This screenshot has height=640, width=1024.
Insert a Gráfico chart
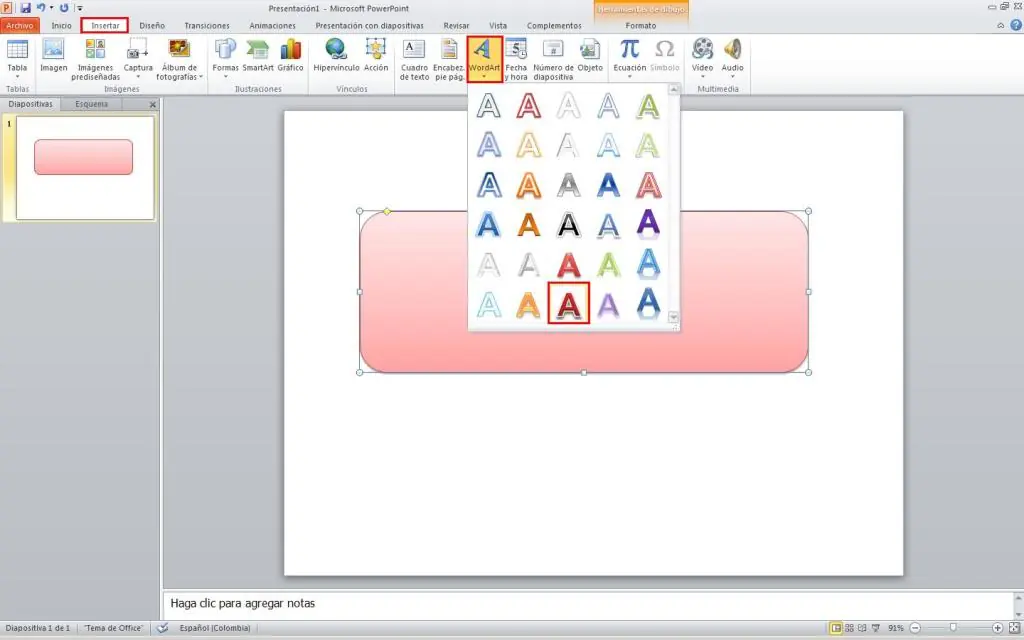(290, 55)
